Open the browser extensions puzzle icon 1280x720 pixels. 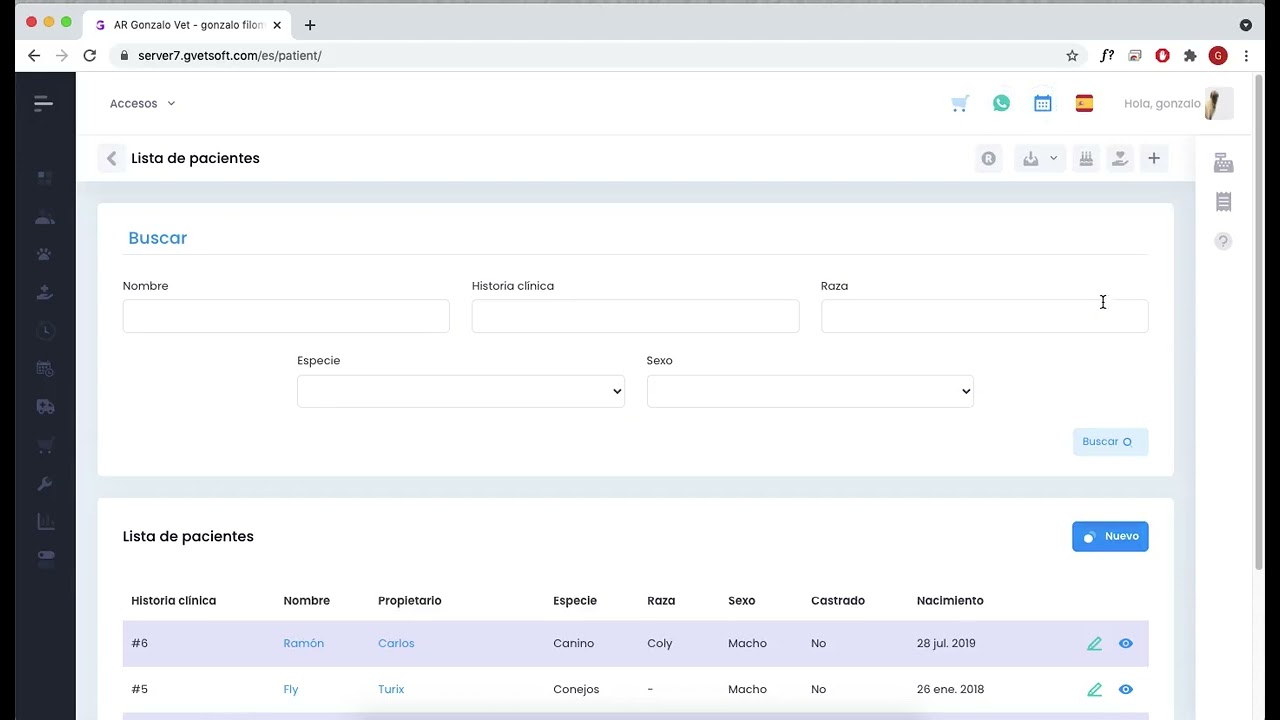1190,56
